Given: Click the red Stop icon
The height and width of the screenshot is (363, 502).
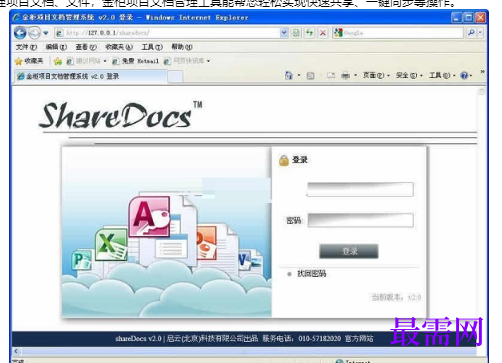Looking at the screenshot, I should pyautogui.click(x=323, y=33).
